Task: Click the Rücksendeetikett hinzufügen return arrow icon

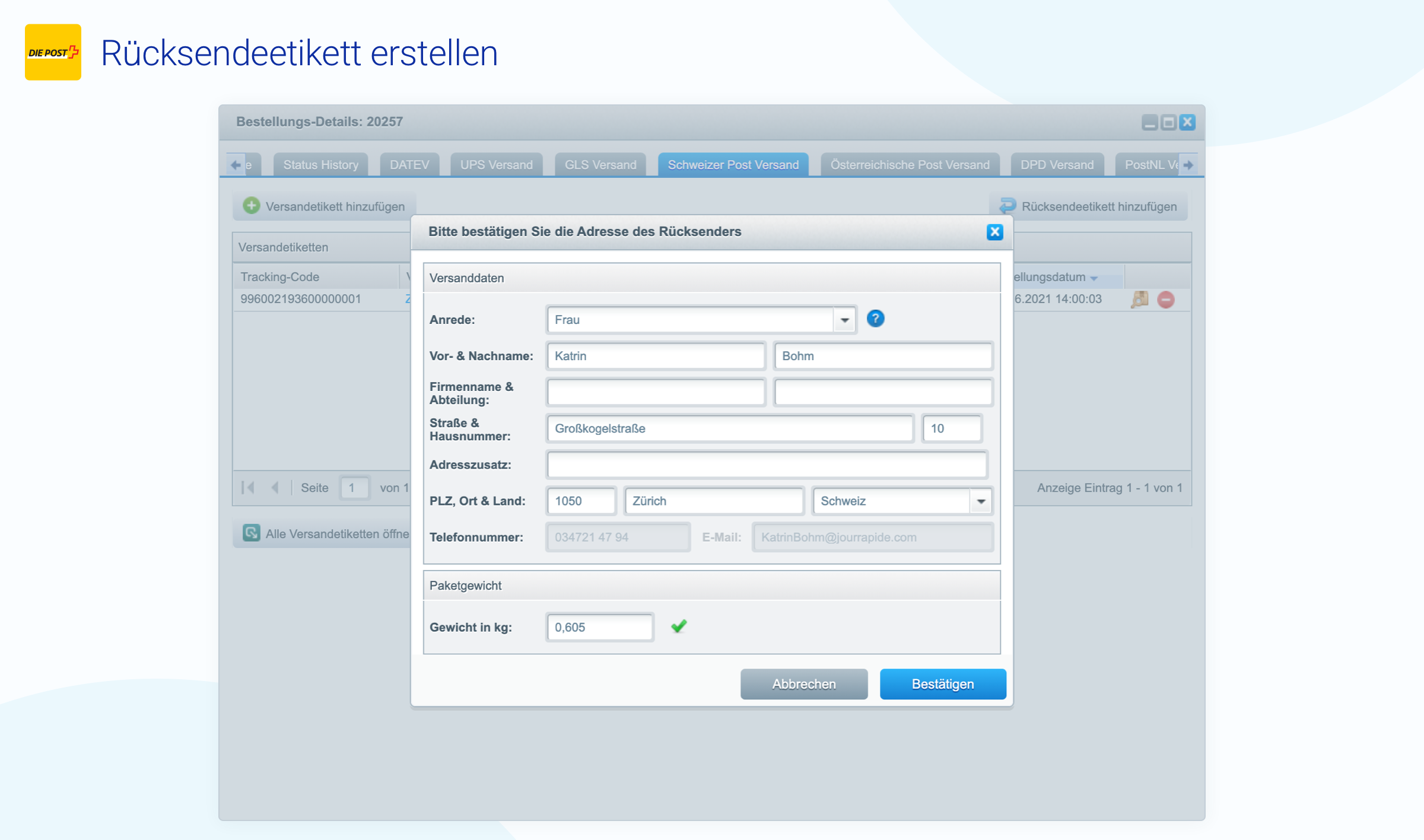Action: (x=1007, y=206)
